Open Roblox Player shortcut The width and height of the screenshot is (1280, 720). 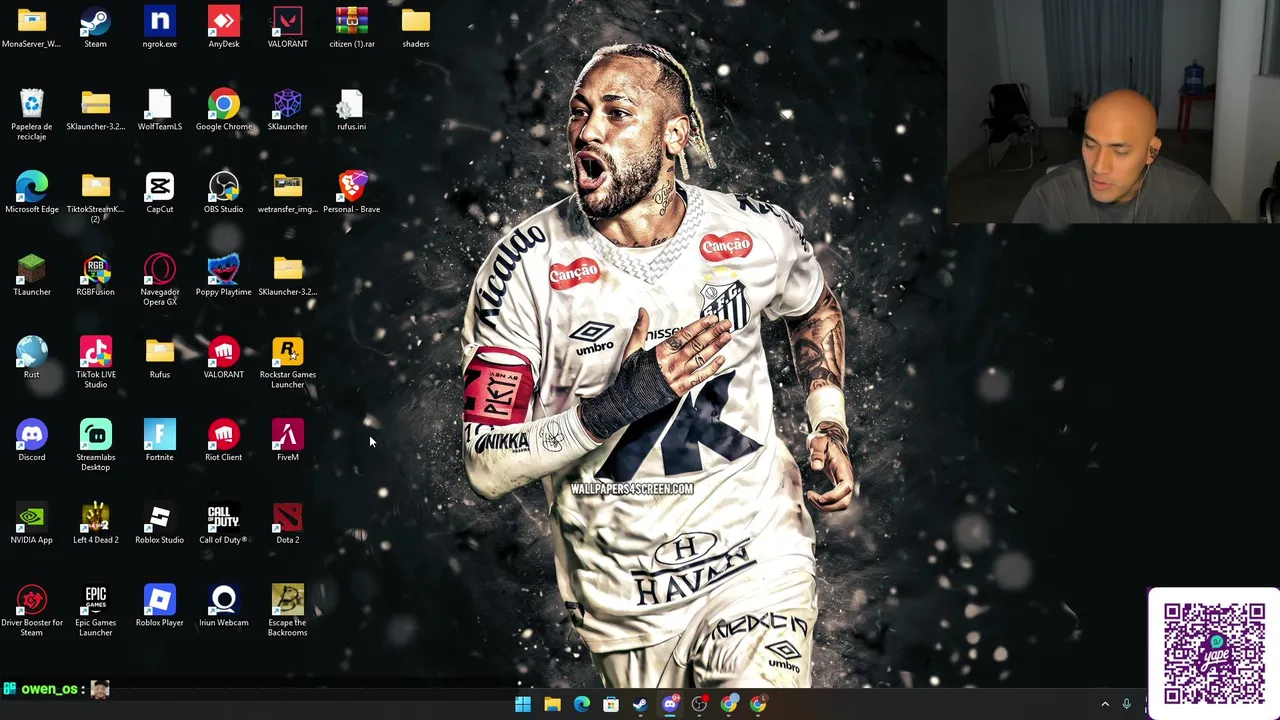click(159, 606)
